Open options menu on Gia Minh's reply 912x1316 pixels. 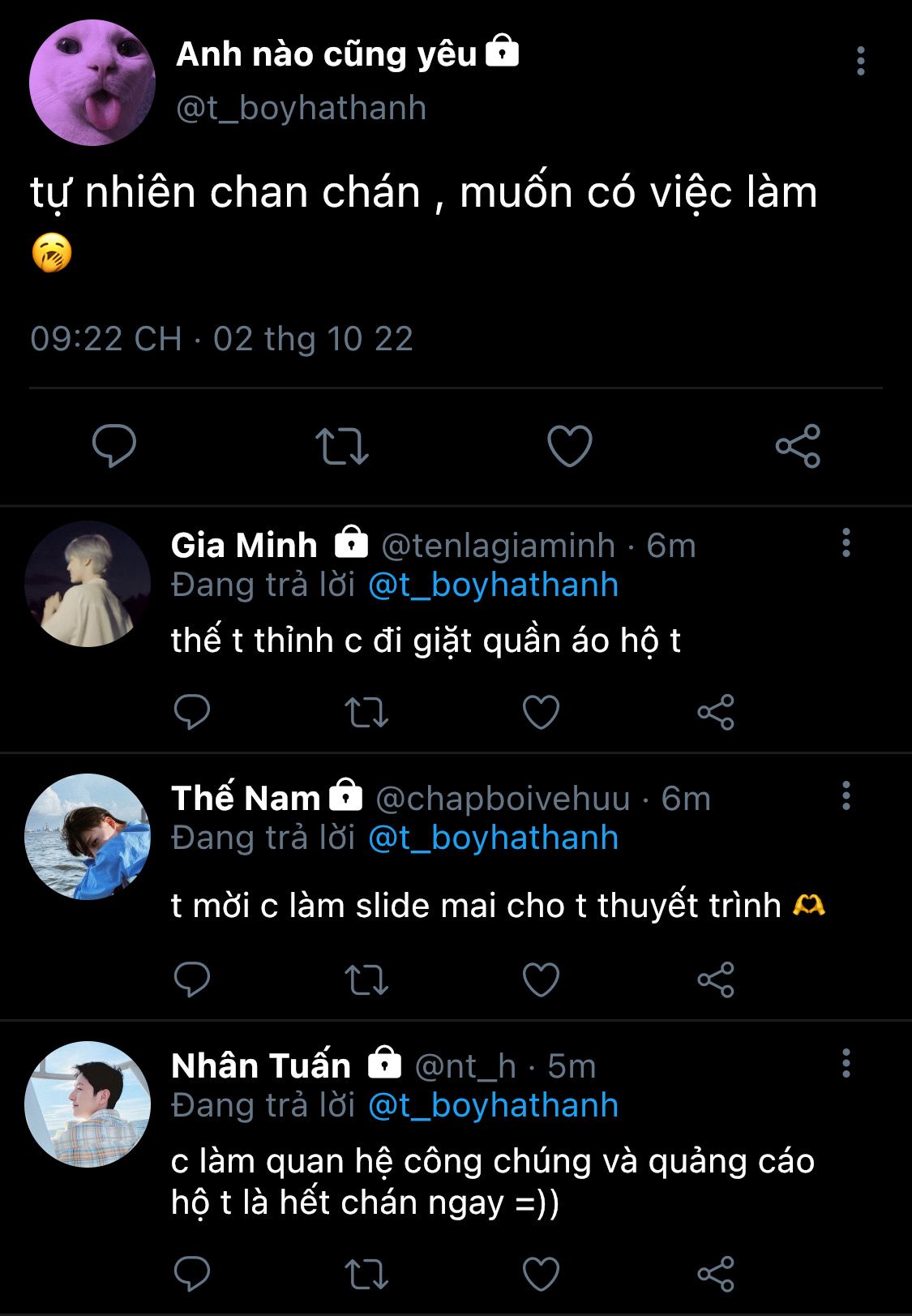click(x=846, y=542)
